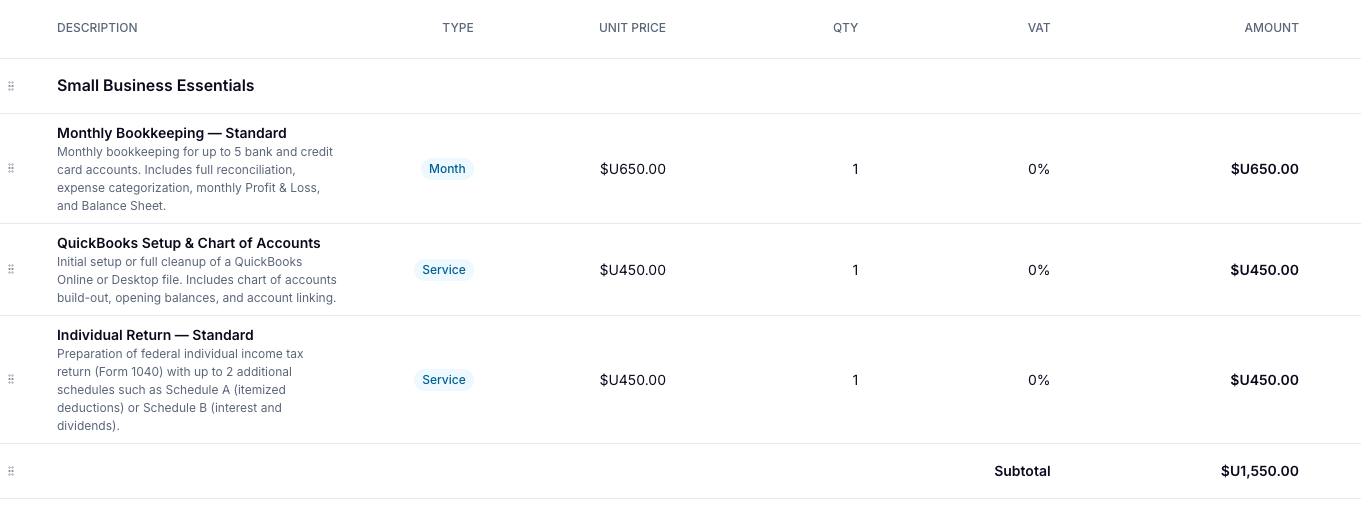Image resolution: width=1361 pixels, height=510 pixels.
Task: Edit VAT percentage for Individual Return
Action: (x=1039, y=380)
